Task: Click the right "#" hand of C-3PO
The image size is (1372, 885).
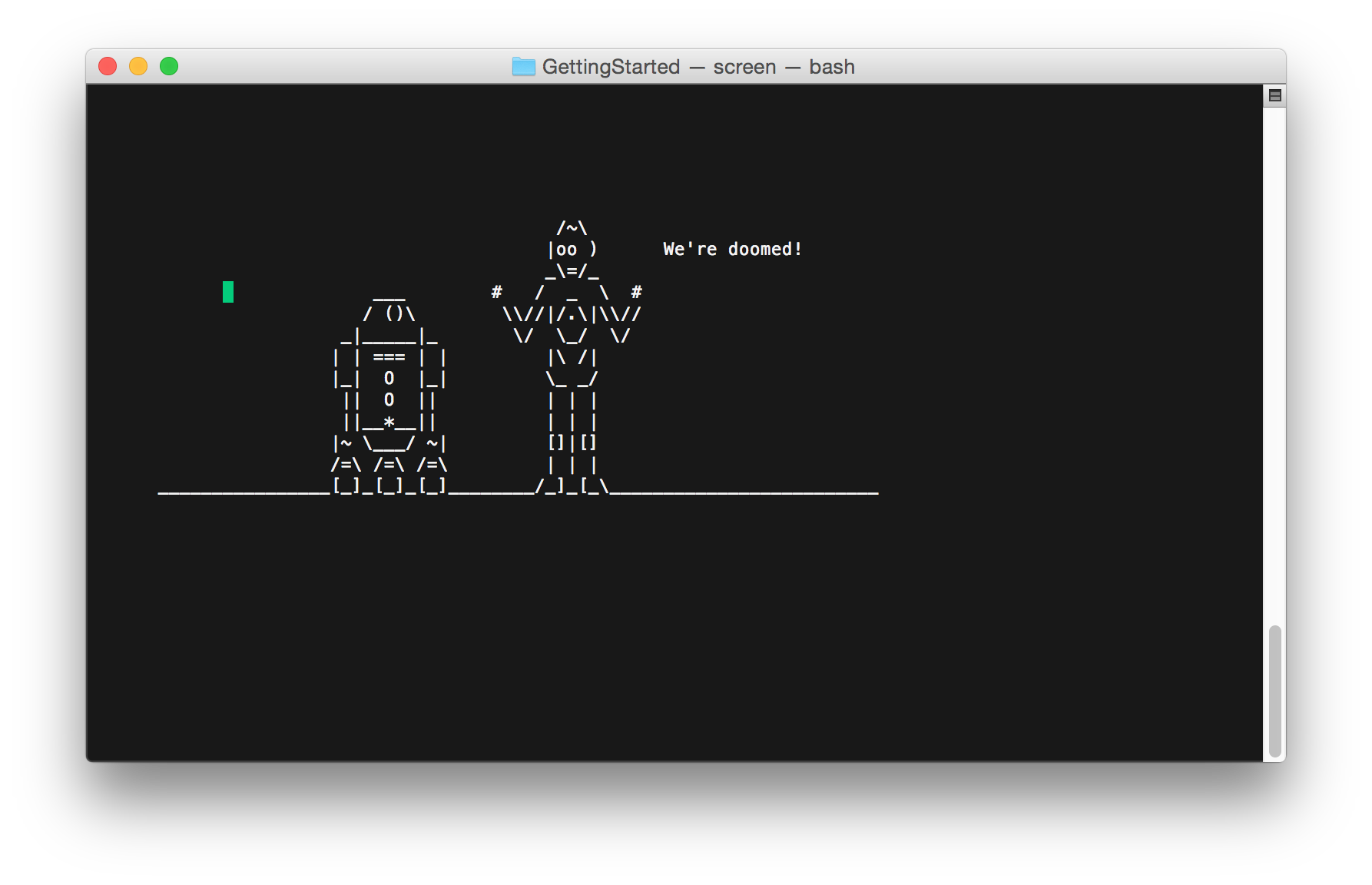Action: 636,292
